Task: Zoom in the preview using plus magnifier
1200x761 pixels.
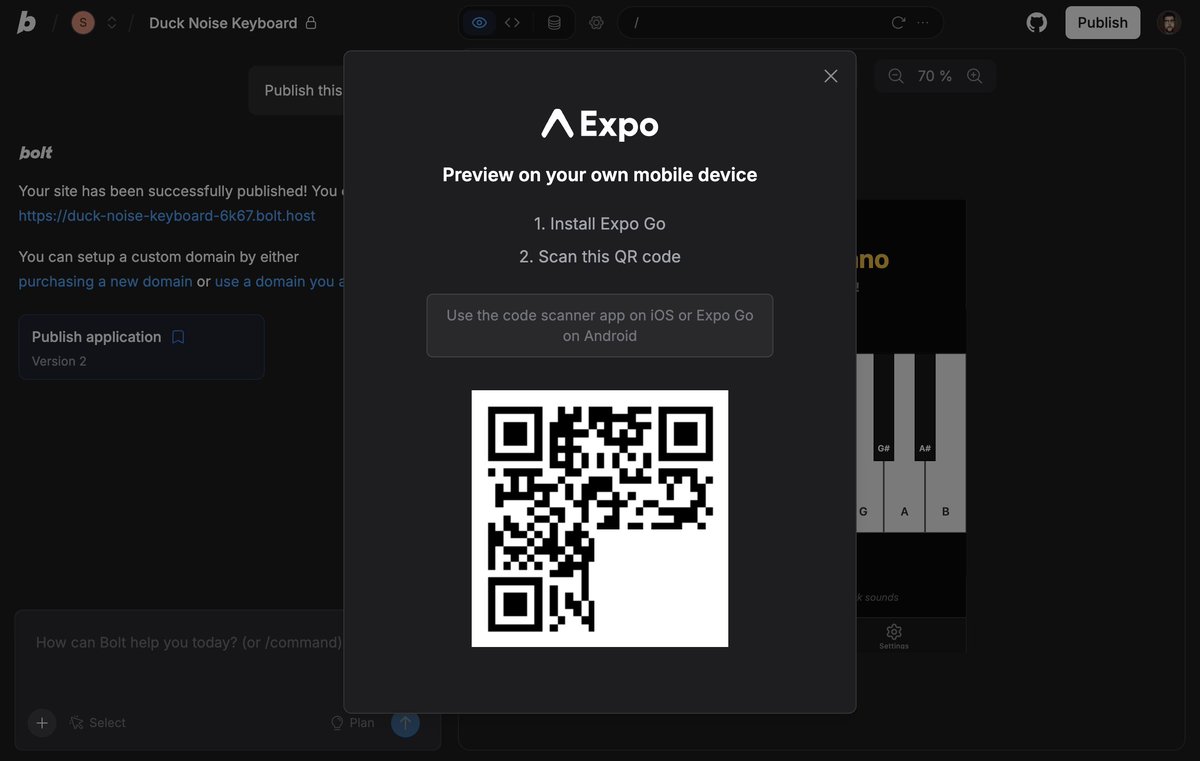Action: pyautogui.click(x=974, y=76)
